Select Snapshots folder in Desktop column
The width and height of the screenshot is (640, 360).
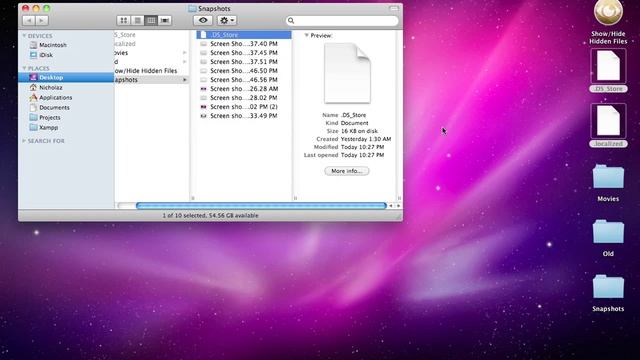point(152,80)
